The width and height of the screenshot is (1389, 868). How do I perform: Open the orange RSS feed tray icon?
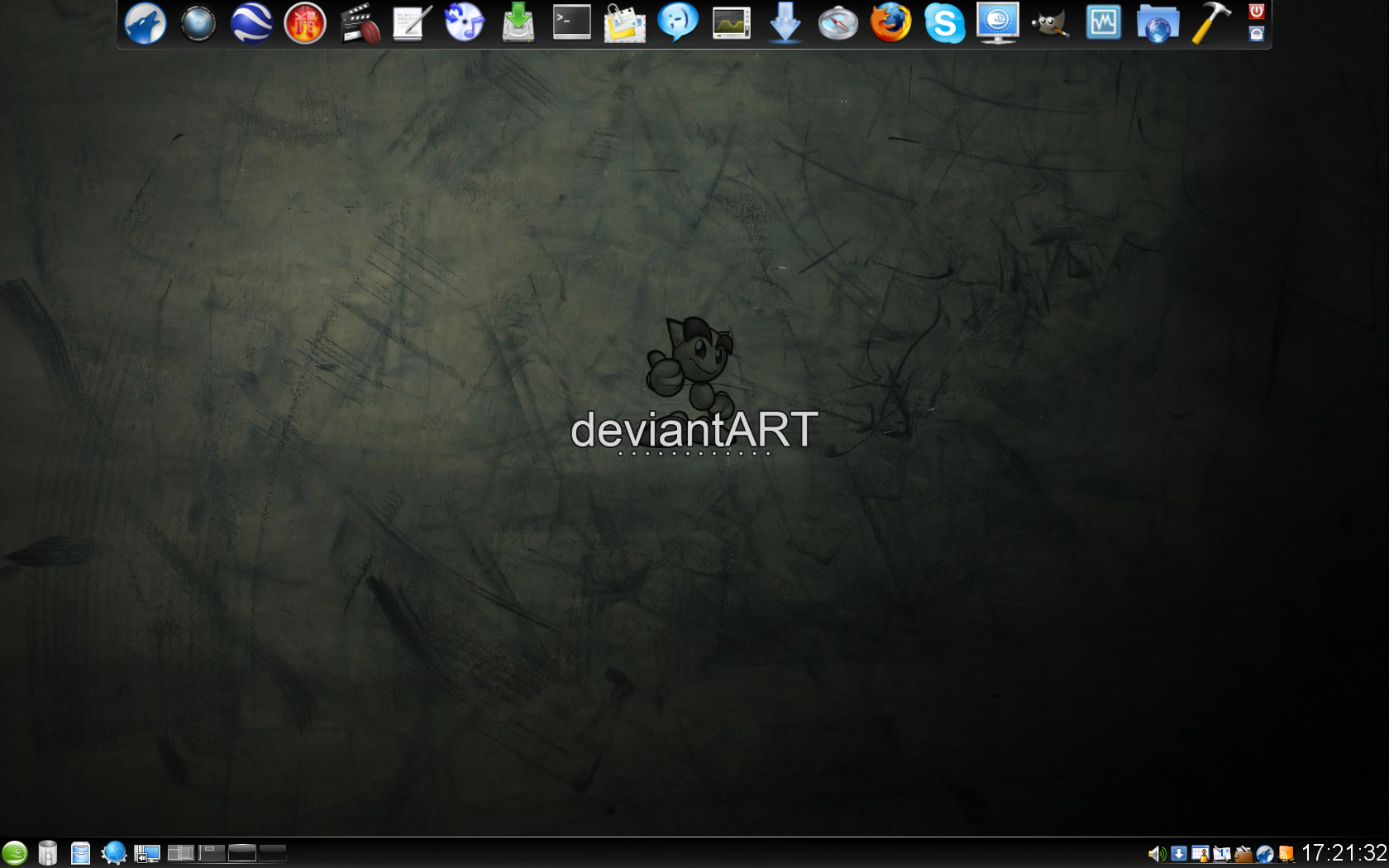pyautogui.click(x=1286, y=854)
